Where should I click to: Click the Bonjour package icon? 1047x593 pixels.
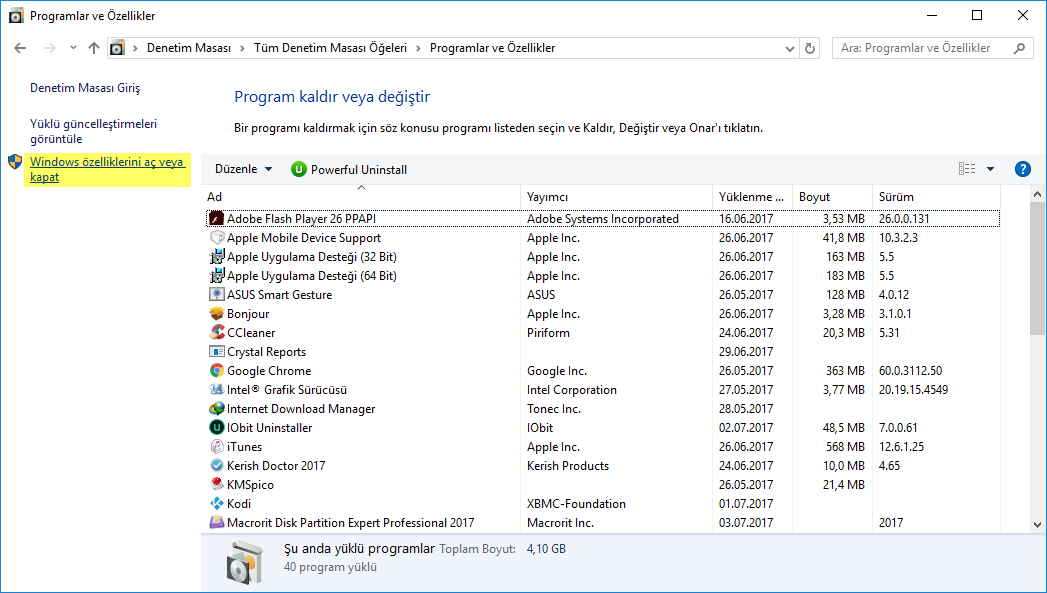click(x=216, y=314)
